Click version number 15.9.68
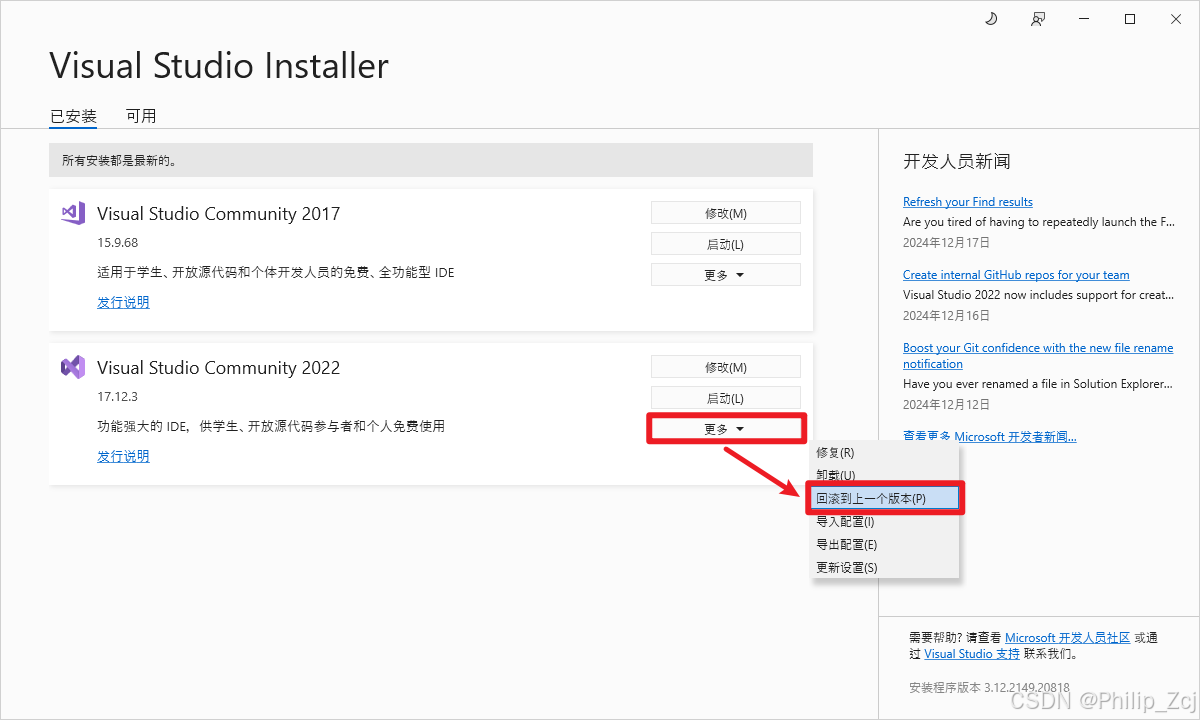This screenshot has height=720, width=1200. [x=117, y=243]
